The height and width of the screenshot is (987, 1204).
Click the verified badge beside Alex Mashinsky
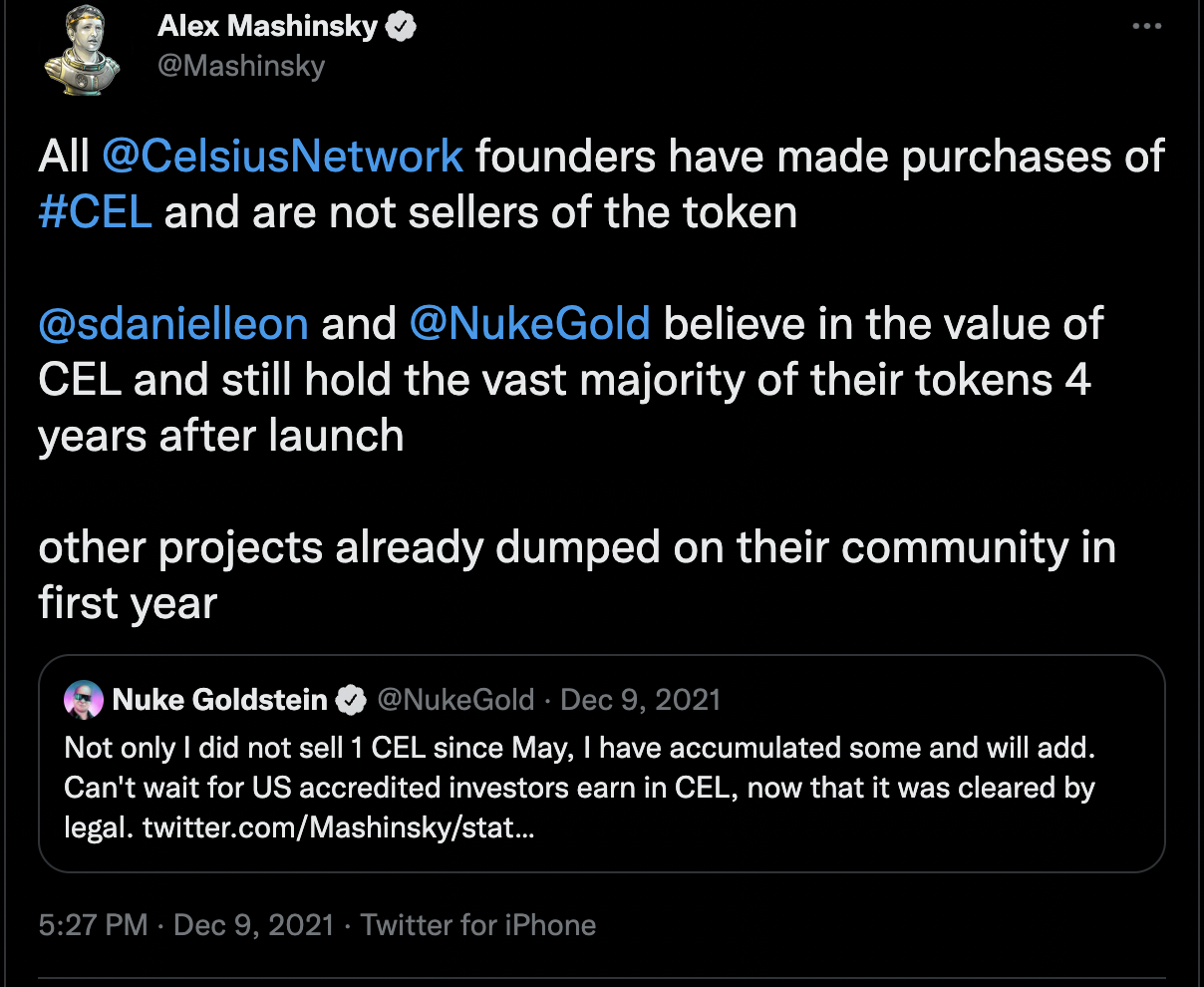click(x=401, y=28)
